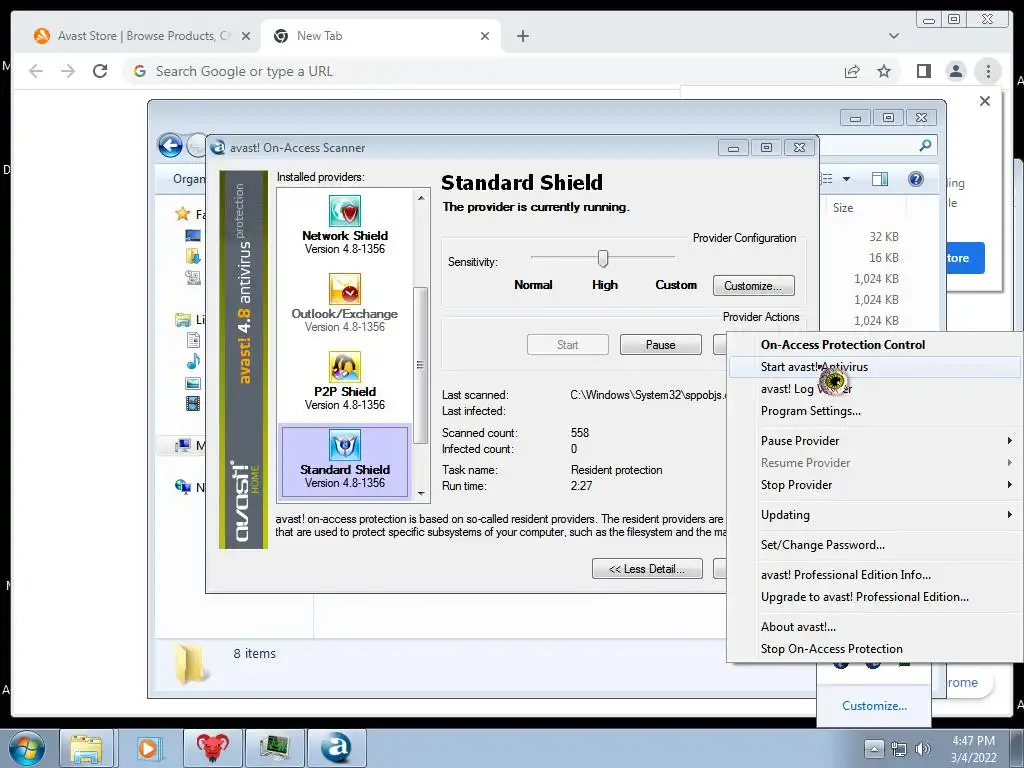Screen dimensions: 1024x768
Task: Toggle the Chrome side panel icon
Action: 923,71
